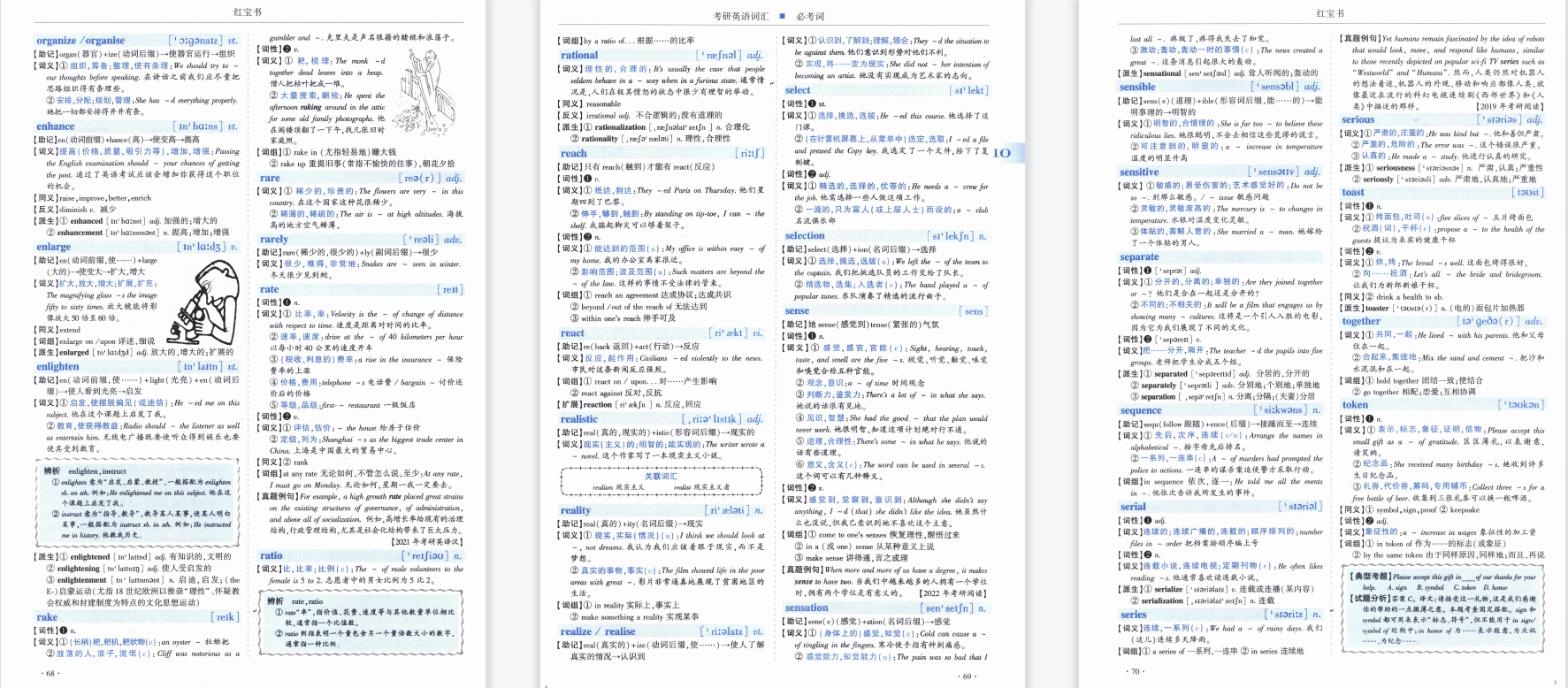
Task: Click the '考研英语词汇' page header
Action: point(741,16)
